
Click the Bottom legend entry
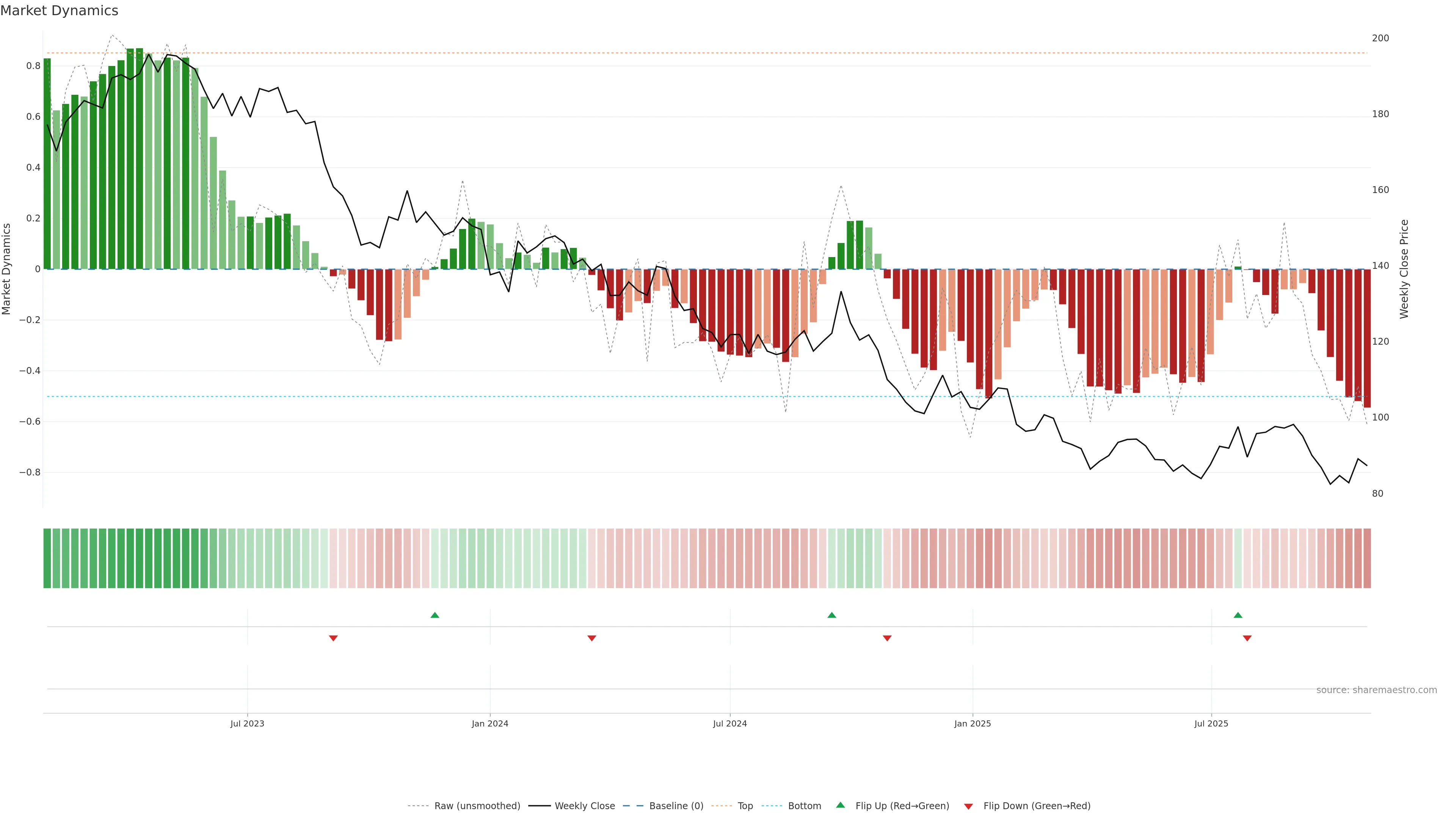pos(804,806)
